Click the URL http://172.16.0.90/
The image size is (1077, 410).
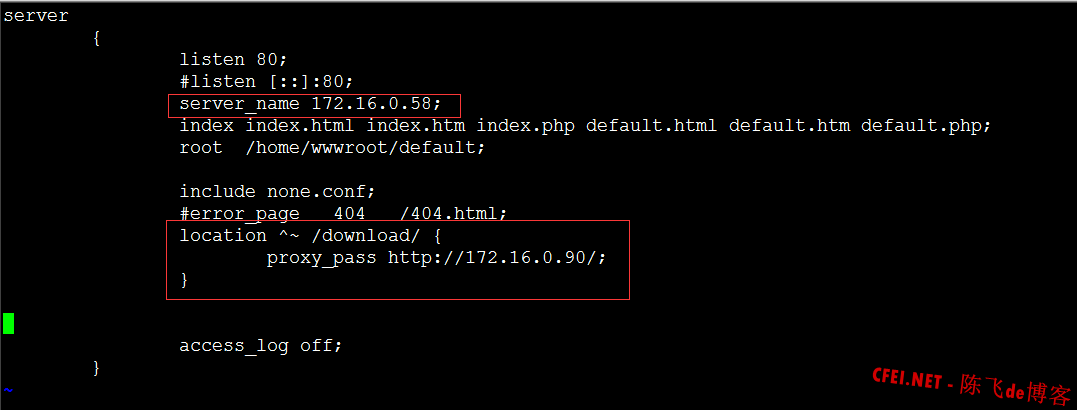(497, 257)
